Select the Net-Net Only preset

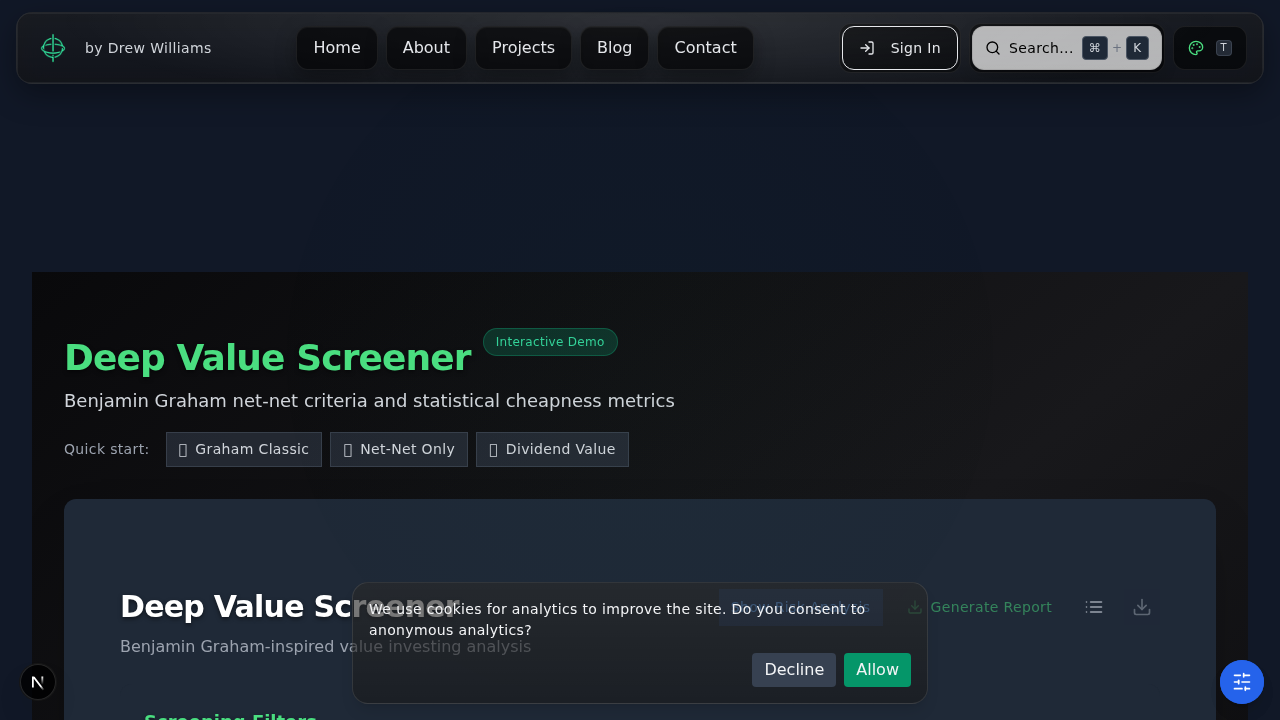[398, 449]
